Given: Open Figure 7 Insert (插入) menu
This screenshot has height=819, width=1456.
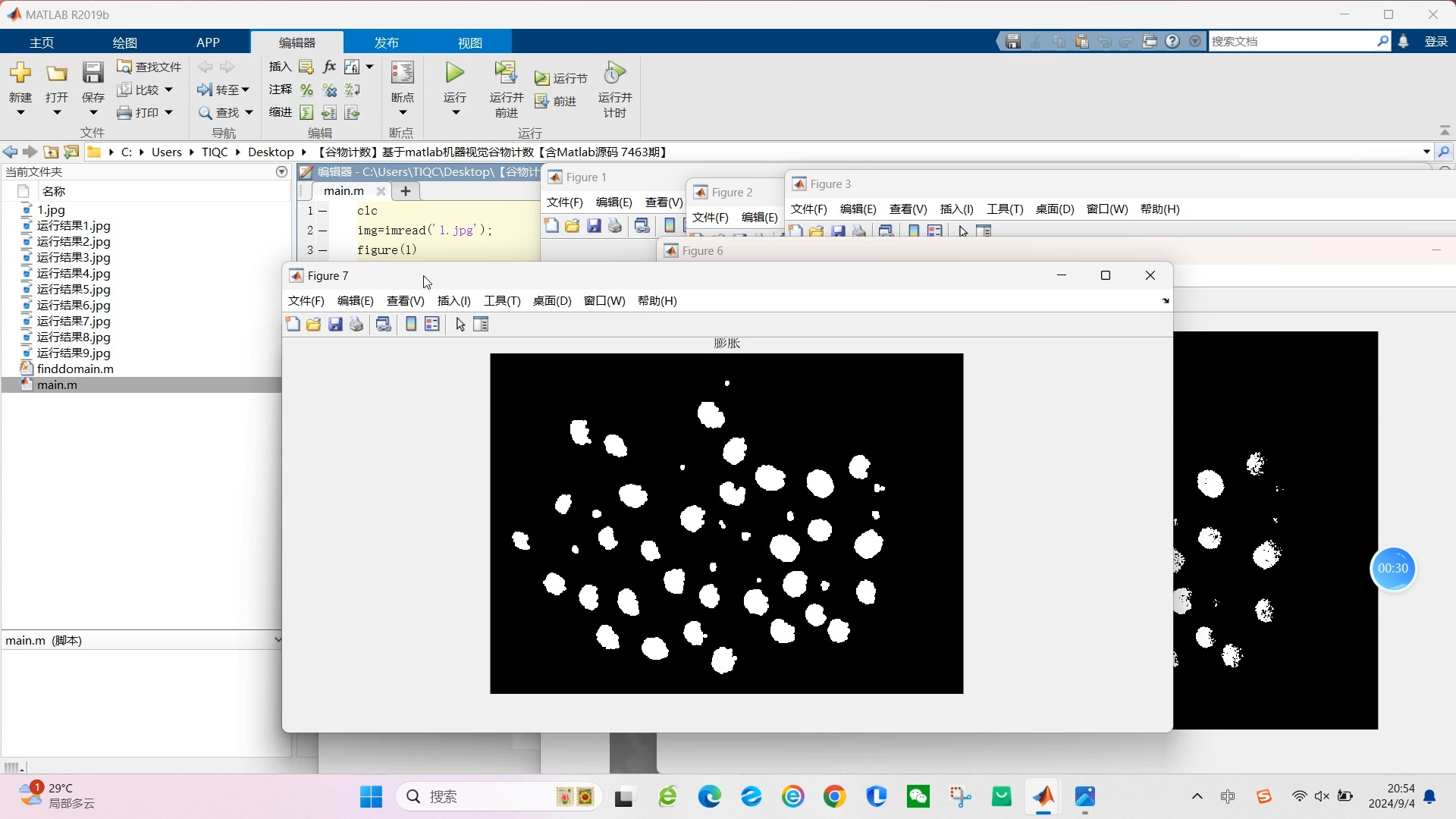Looking at the screenshot, I should 453,301.
